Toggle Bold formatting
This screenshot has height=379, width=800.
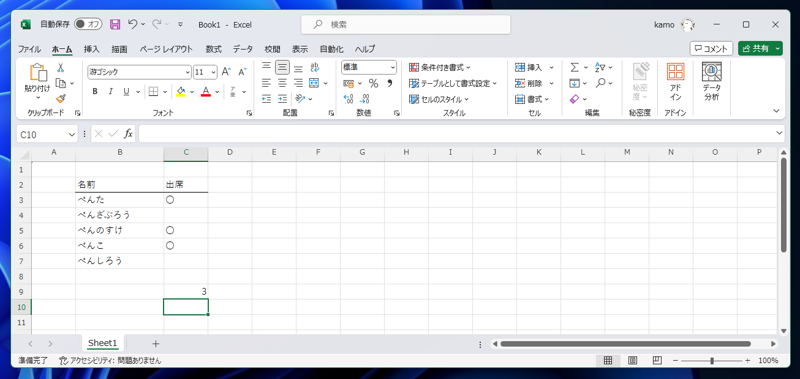[95, 92]
